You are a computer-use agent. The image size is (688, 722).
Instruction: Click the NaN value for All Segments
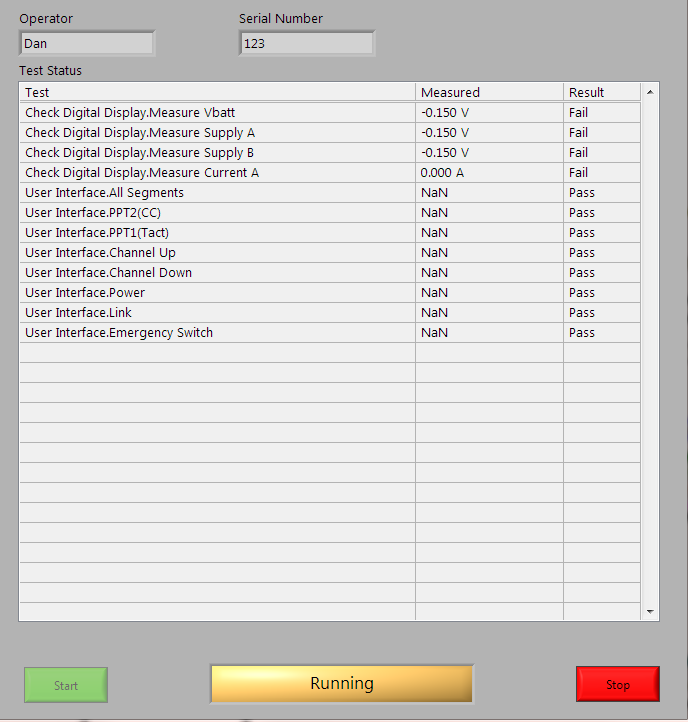pyautogui.click(x=434, y=193)
